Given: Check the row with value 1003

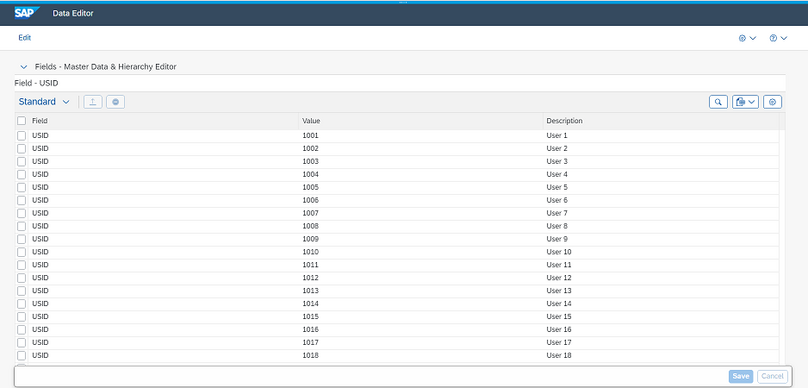Looking at the screenshot, I should click(22, 161).
